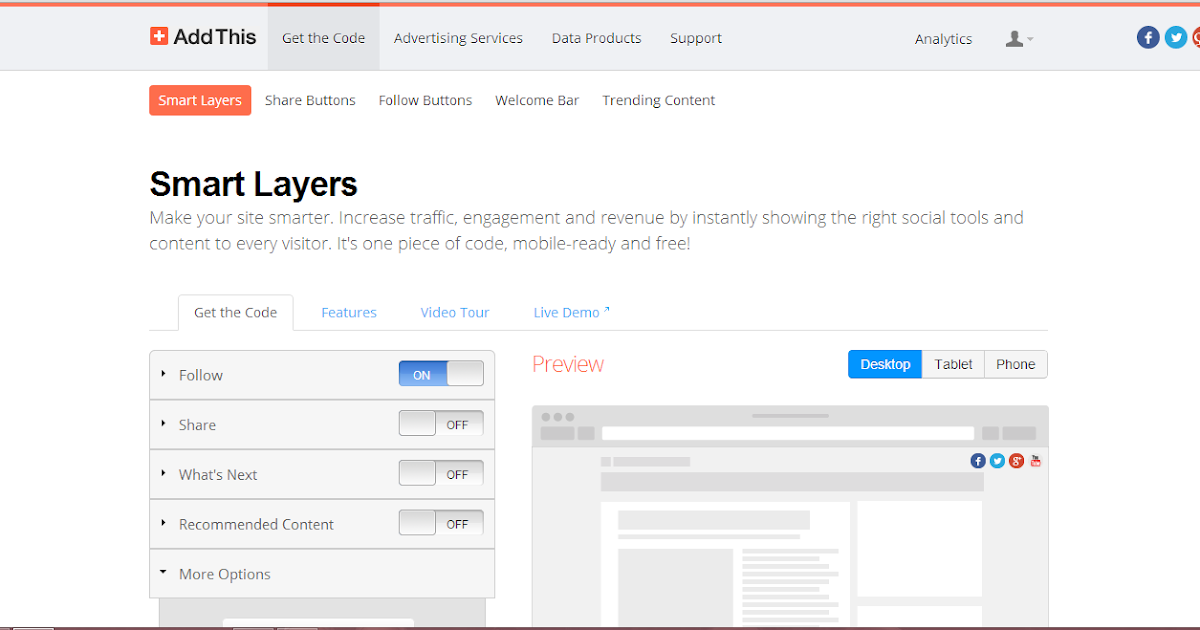Enable the What's Next toggle
1200x630 pixels.
click(441, 474)
